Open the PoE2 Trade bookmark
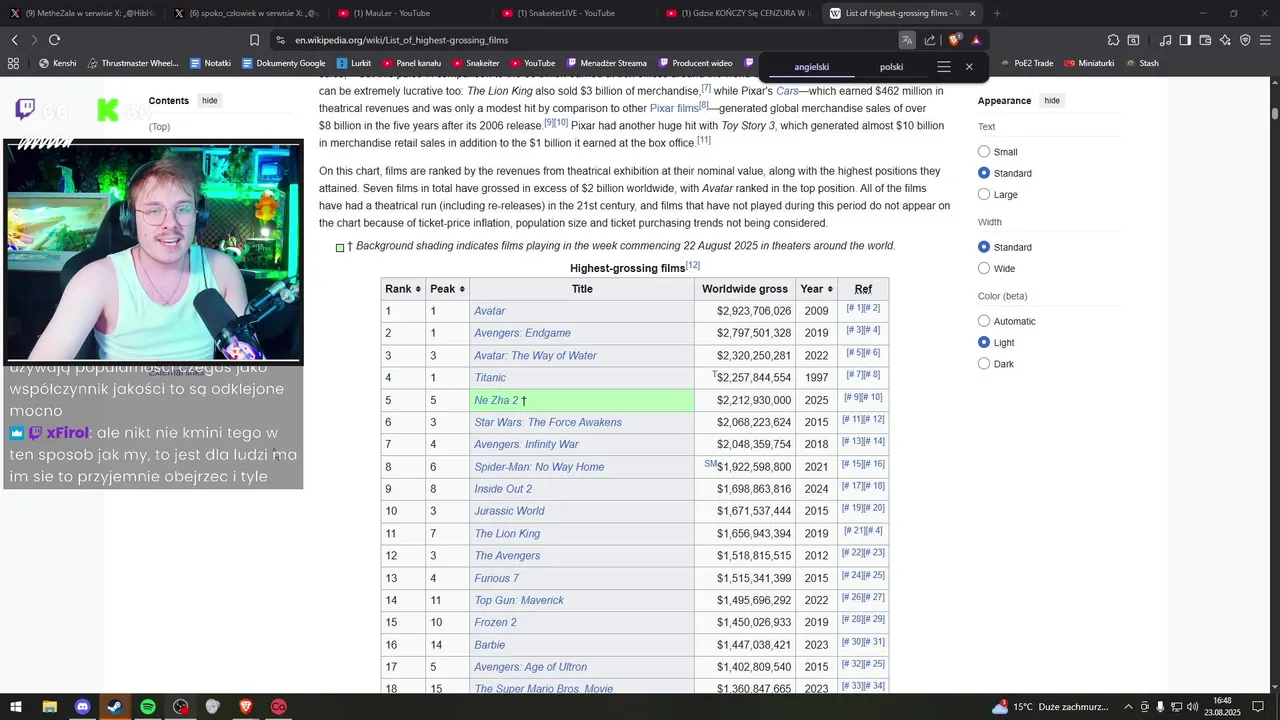This screenshot has width=1280, height=720. pyautogui.click(x=1025, y=63)
